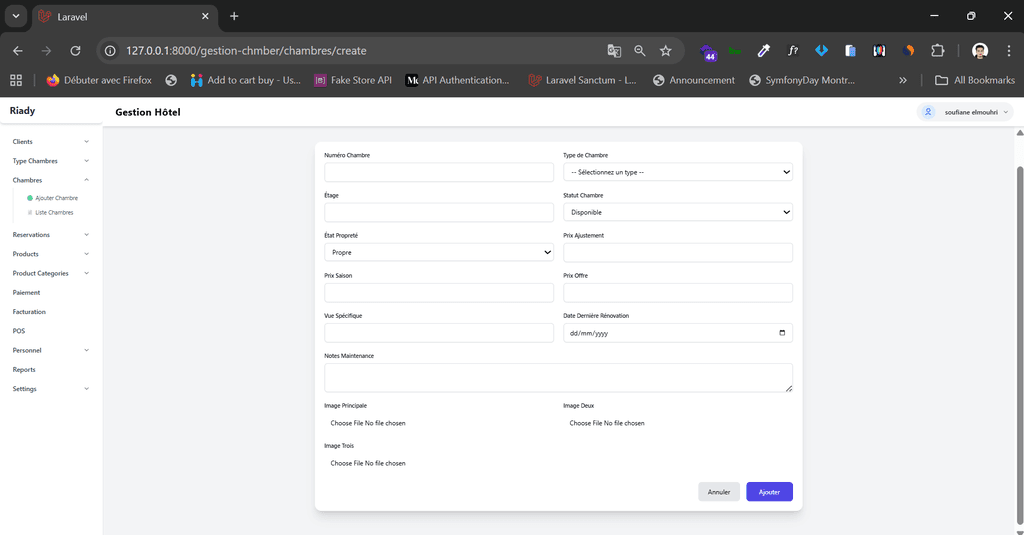Click the zoom magnifier icon in address bar
This screenshot has width=1024, height=535.
pyautogui.click(x=640, y=51)
